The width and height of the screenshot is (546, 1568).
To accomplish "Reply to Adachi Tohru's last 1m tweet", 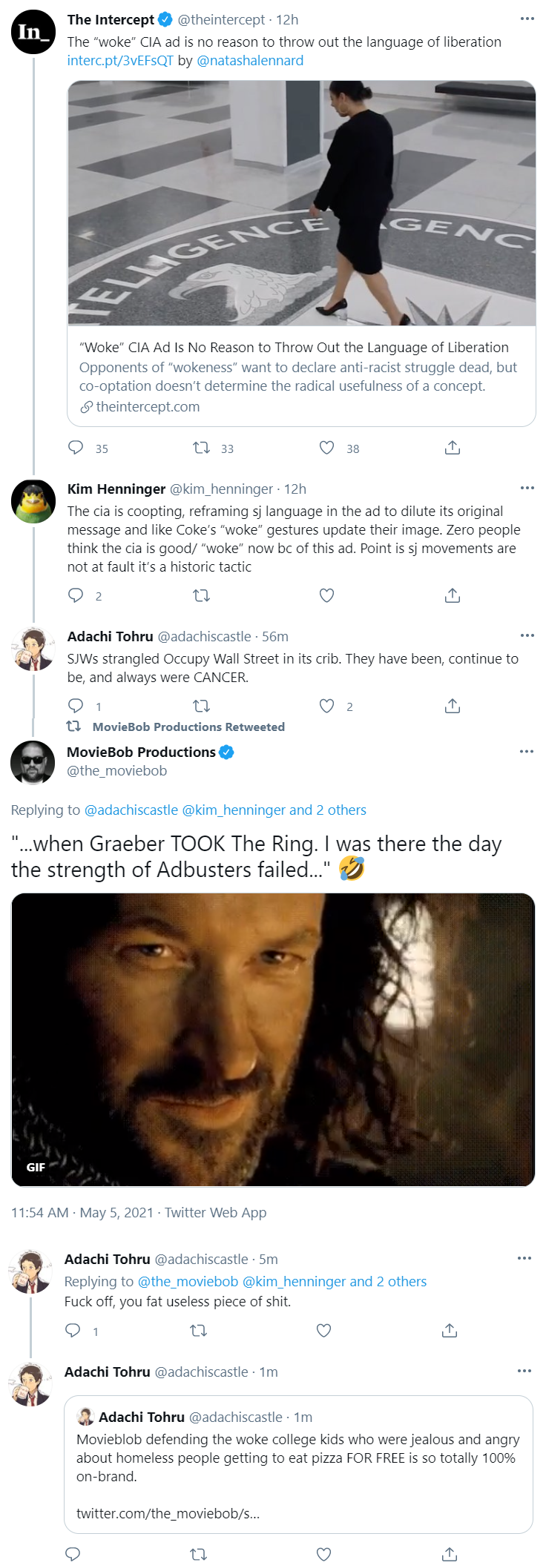I will coord(73,1554).
